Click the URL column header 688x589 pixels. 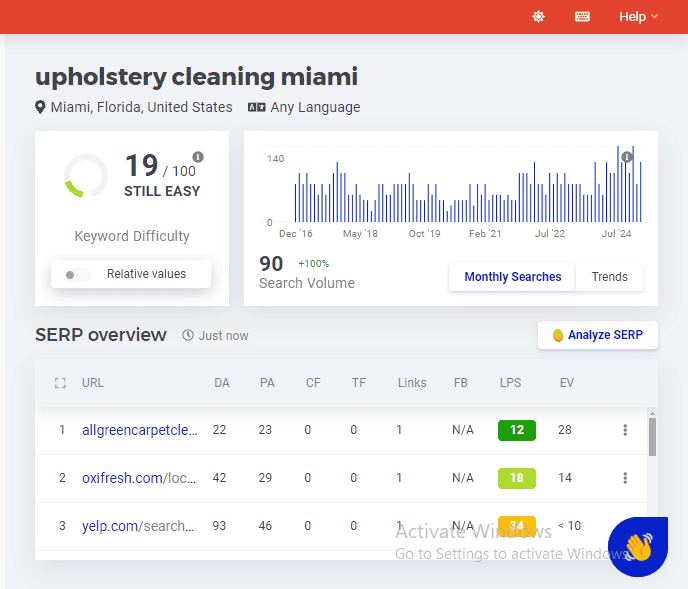point(93,383)
